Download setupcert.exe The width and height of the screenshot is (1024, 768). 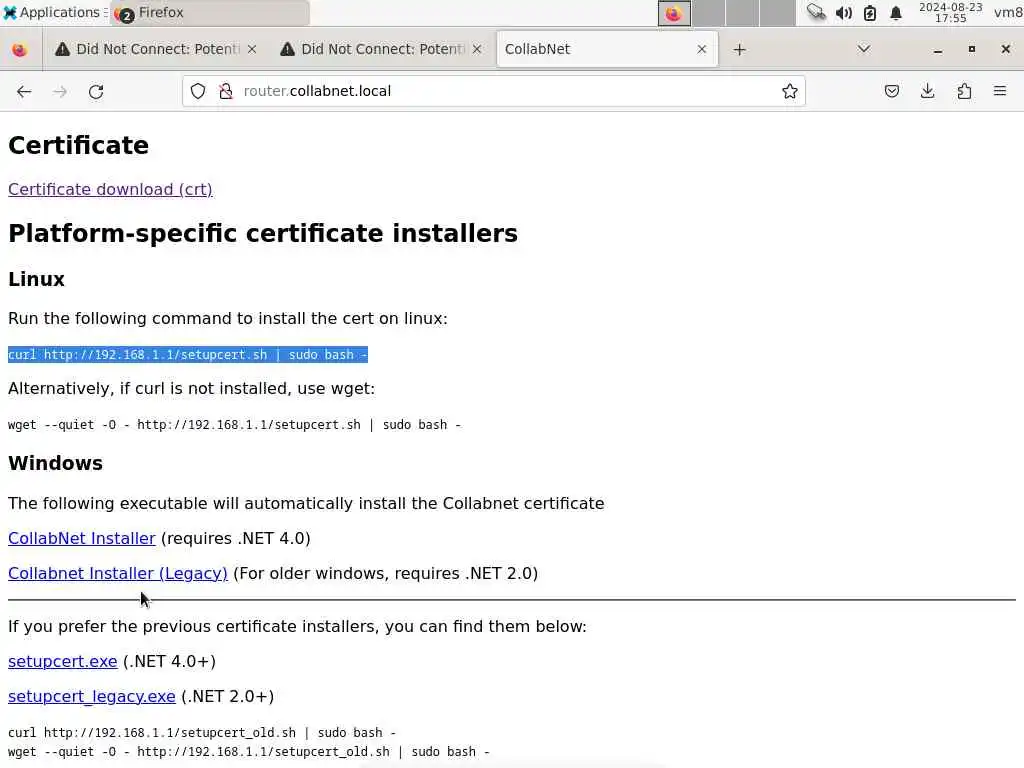[63, 662]
